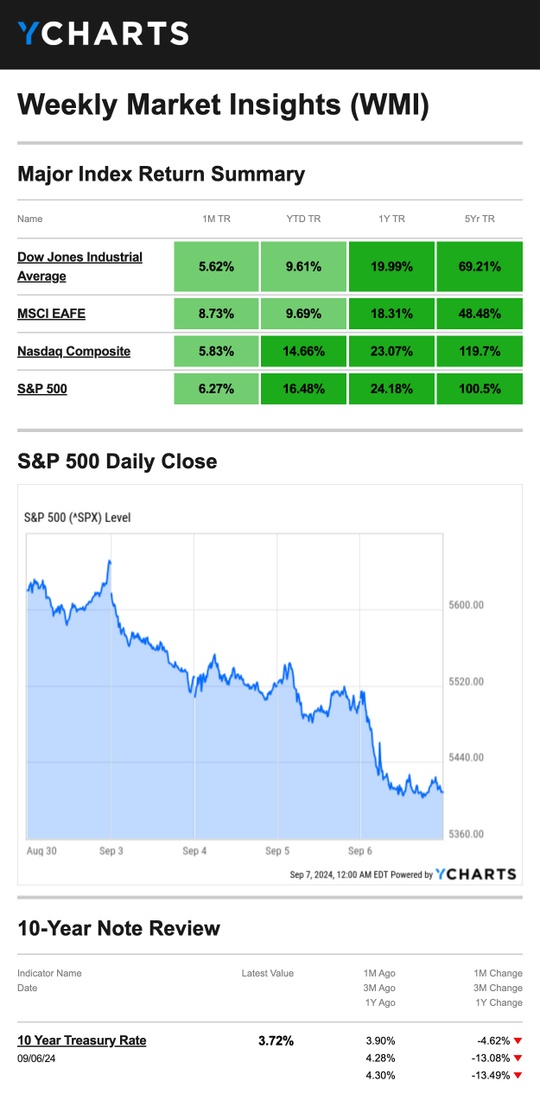This screenshot has width=540, height=1094.
Task: Click the YCharts logo below S&P chart
Action: pyautogui.click(x=476, y=874)
